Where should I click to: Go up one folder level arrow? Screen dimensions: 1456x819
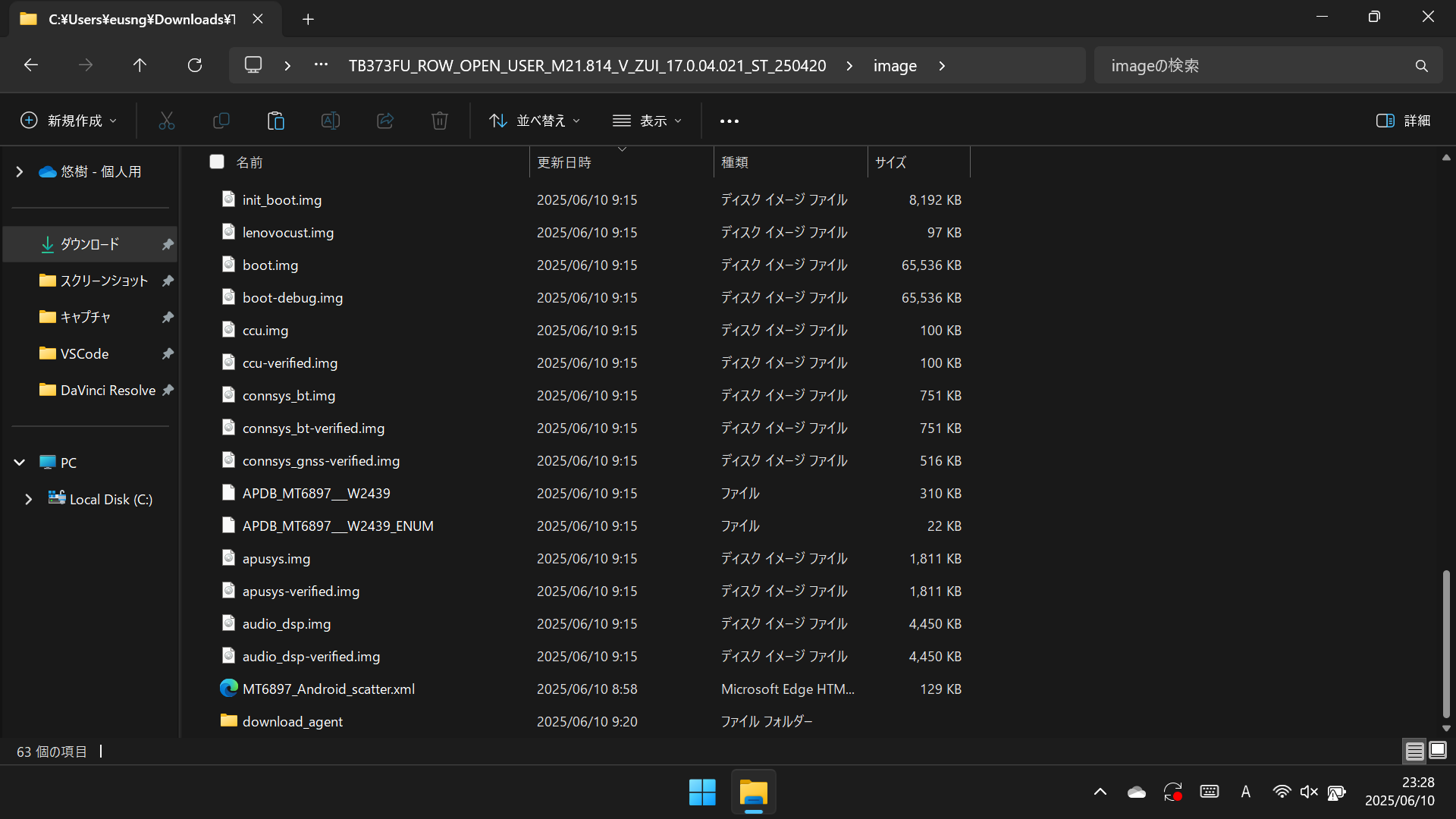click(x=140, y=65)
